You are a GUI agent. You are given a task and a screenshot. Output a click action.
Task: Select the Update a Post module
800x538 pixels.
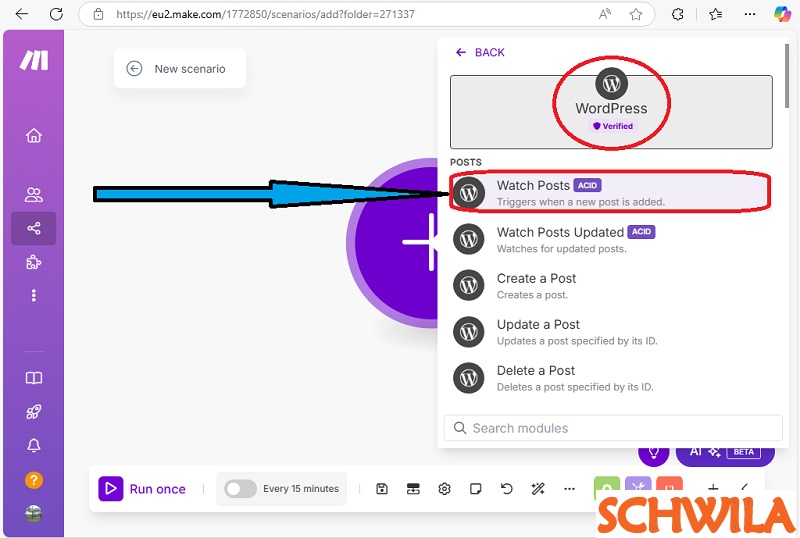tap(610, 332)
